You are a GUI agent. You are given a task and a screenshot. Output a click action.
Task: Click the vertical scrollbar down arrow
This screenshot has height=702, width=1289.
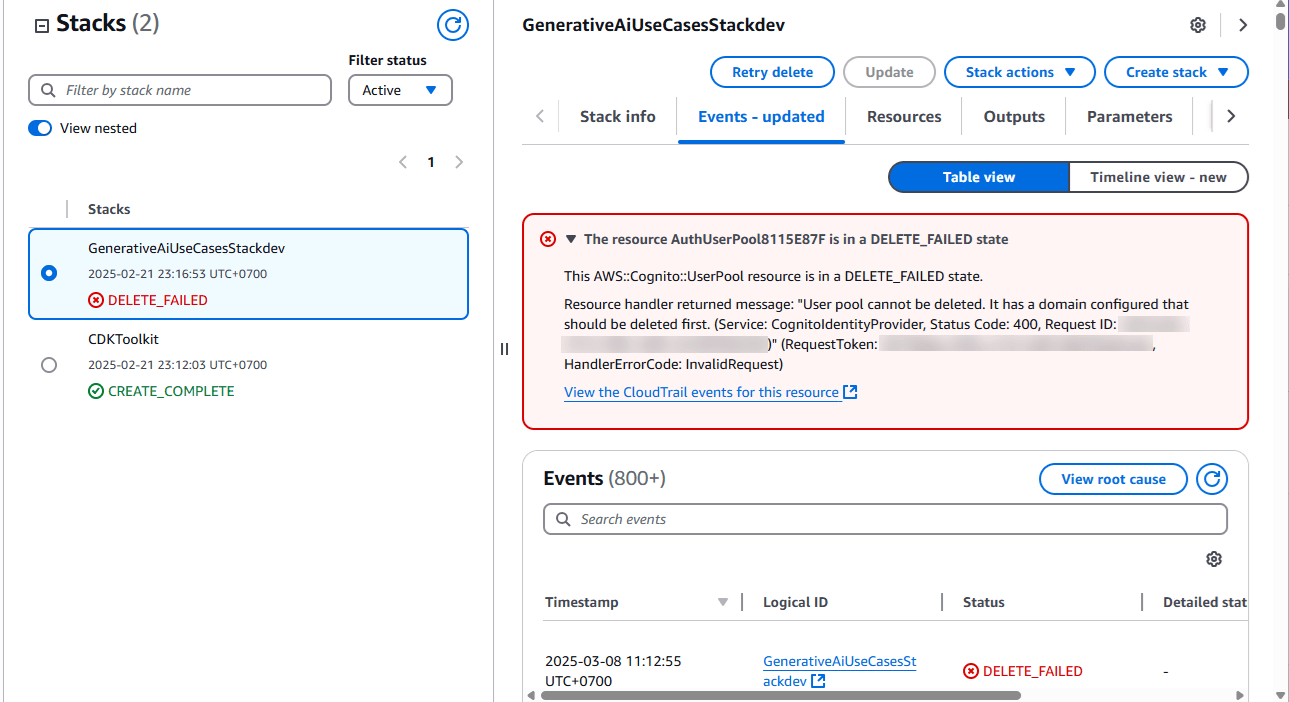click(x=1281, y=695)
